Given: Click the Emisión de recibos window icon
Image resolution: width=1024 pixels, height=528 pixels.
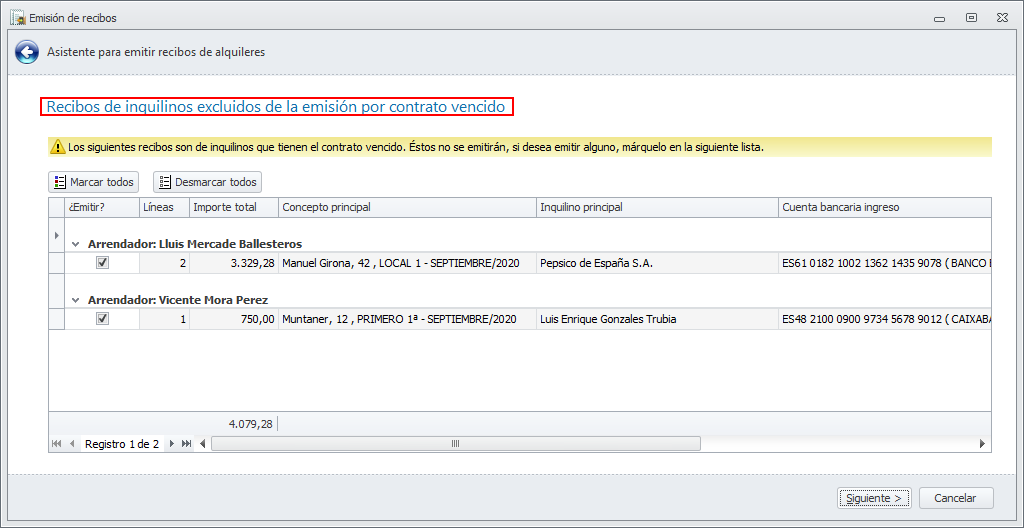Looking at the screenshot, I should point(17,18).
